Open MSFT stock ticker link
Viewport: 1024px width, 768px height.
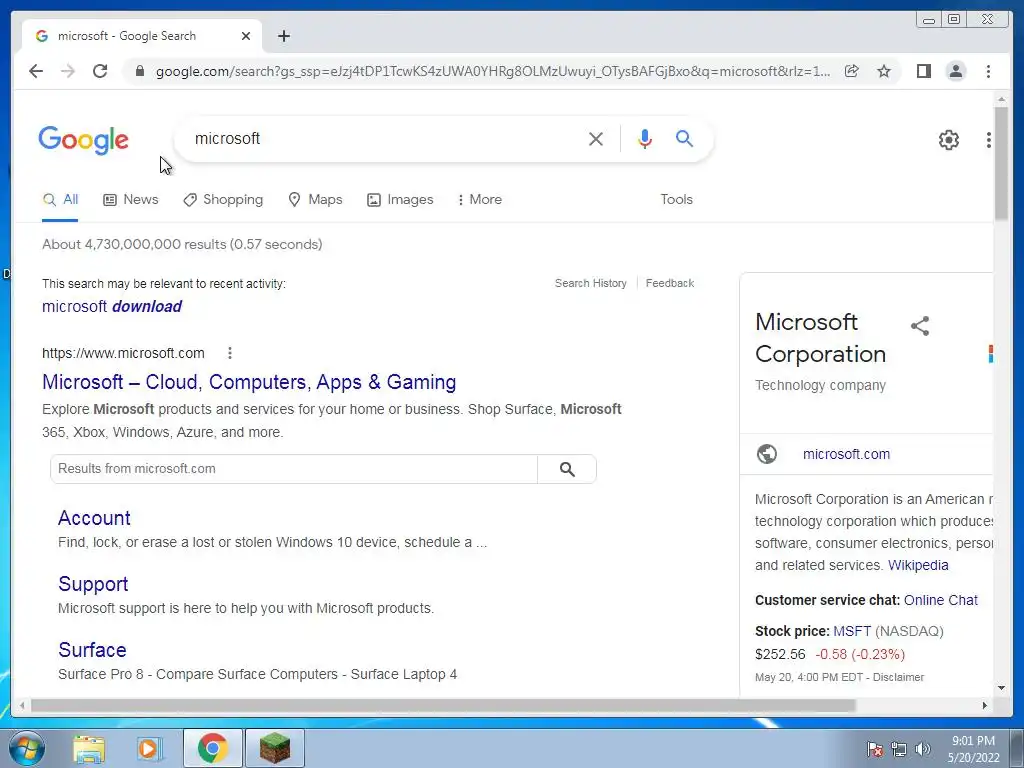(852, 632)
